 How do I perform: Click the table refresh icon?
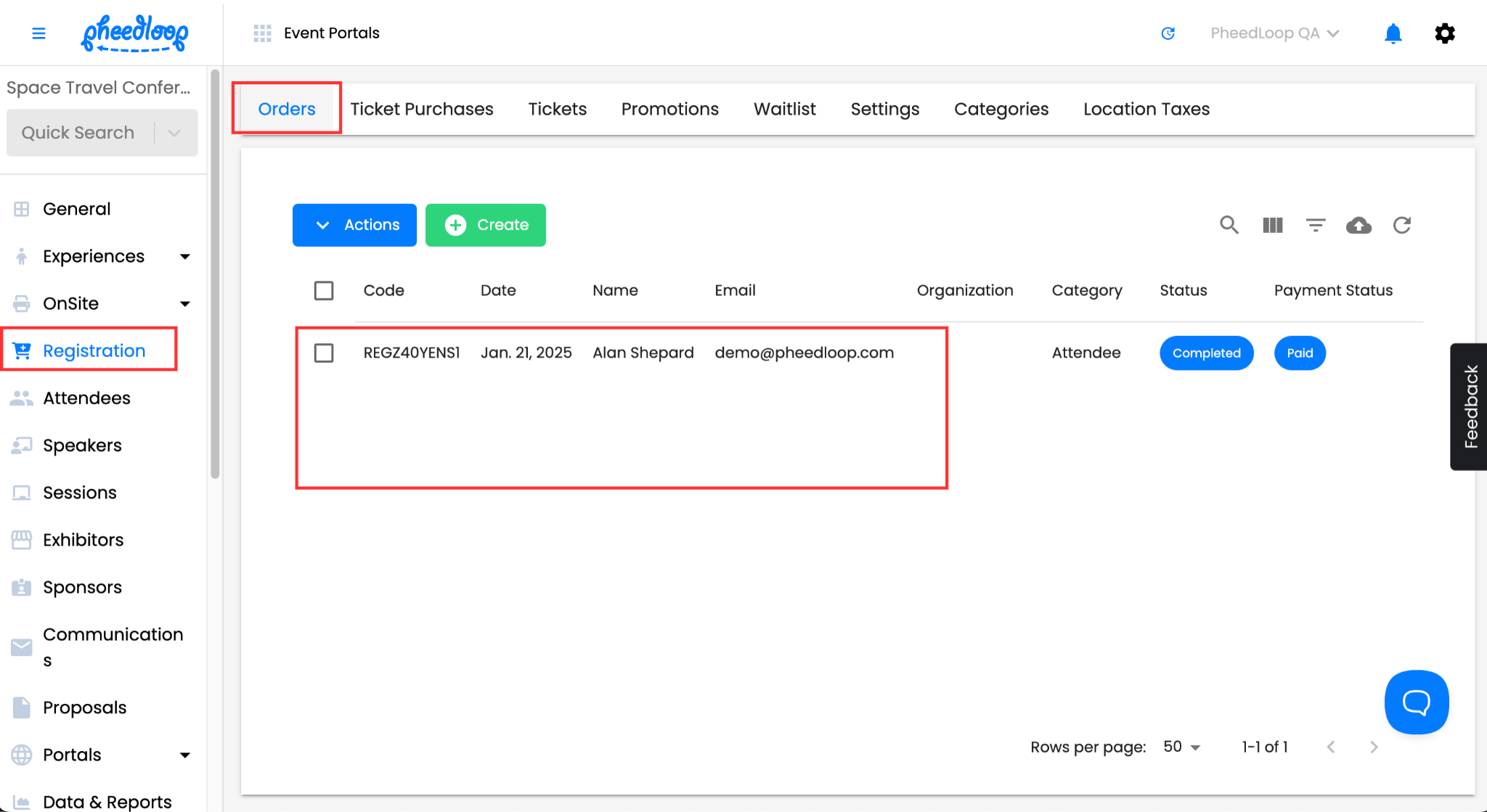pyautogui.click(x=1402, y=225)
